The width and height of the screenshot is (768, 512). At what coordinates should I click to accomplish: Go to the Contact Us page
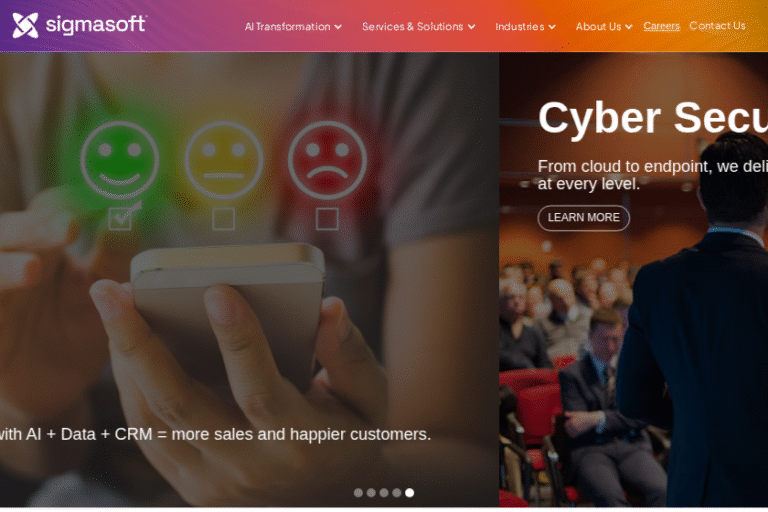717,25
